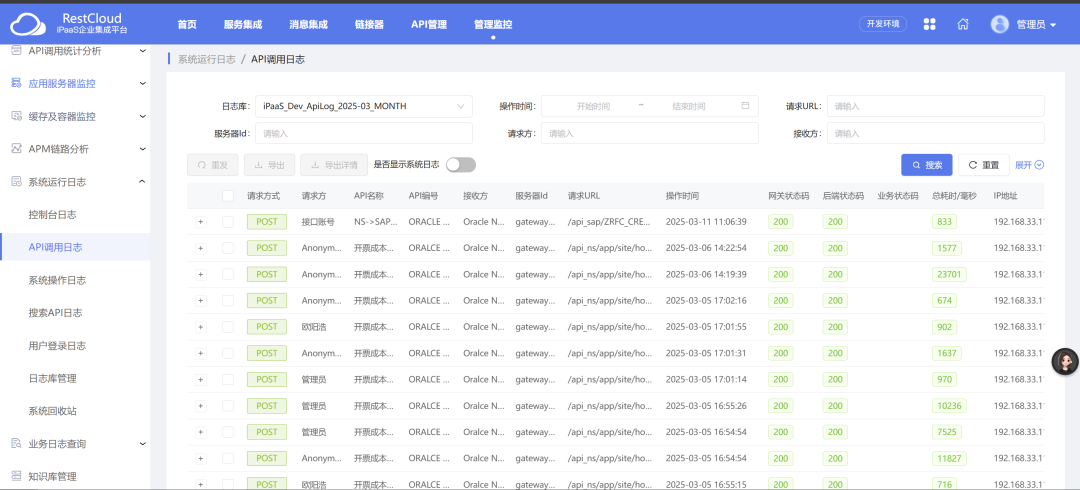Click the 重发 button

point(213,165)
